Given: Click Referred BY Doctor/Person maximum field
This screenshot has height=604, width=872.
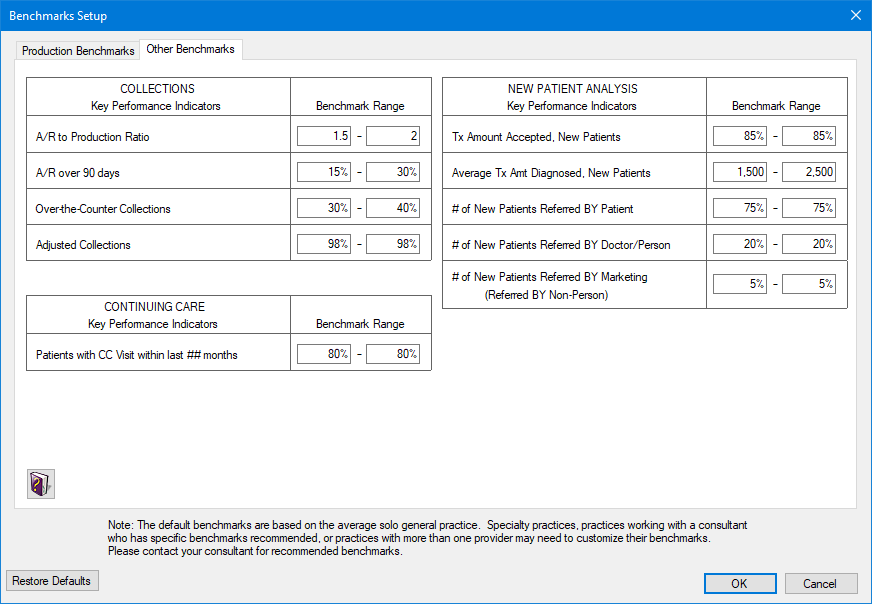Looking at the screenshot, I should tap(809, 245).
